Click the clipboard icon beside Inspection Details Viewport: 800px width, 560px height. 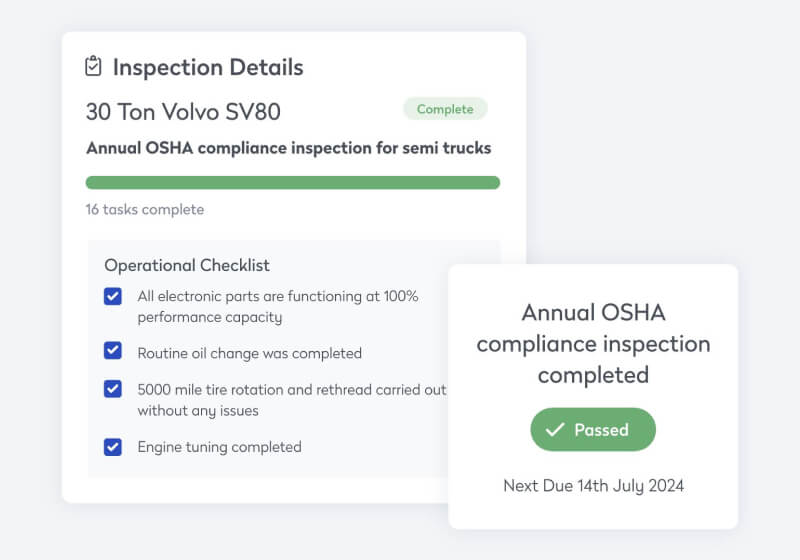93,67
